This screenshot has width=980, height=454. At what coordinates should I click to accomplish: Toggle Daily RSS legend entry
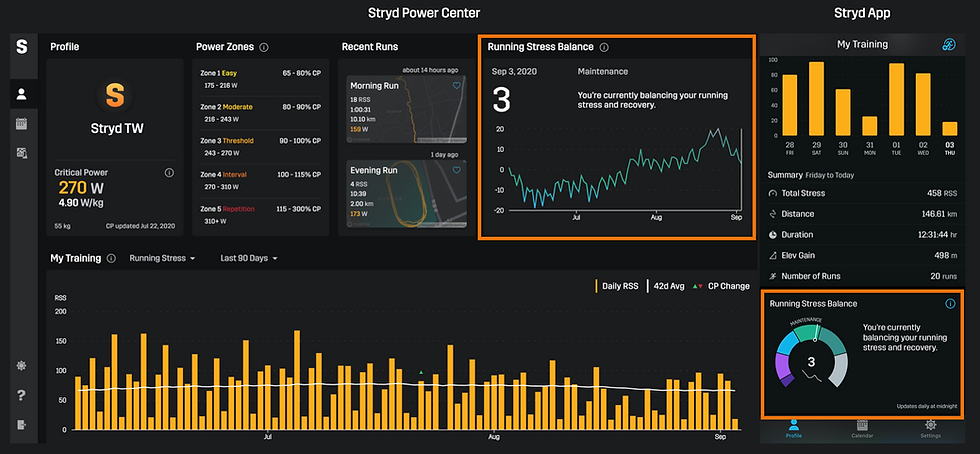click(616, 286)
